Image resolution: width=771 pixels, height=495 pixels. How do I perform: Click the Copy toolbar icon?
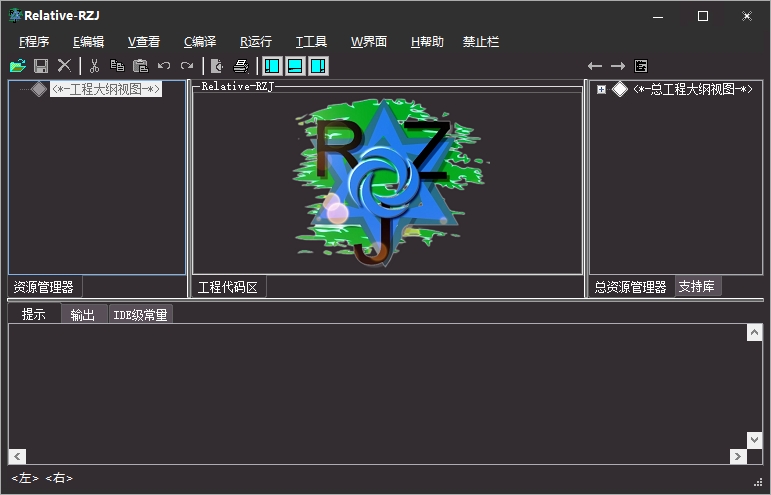(x=117, y=65)
